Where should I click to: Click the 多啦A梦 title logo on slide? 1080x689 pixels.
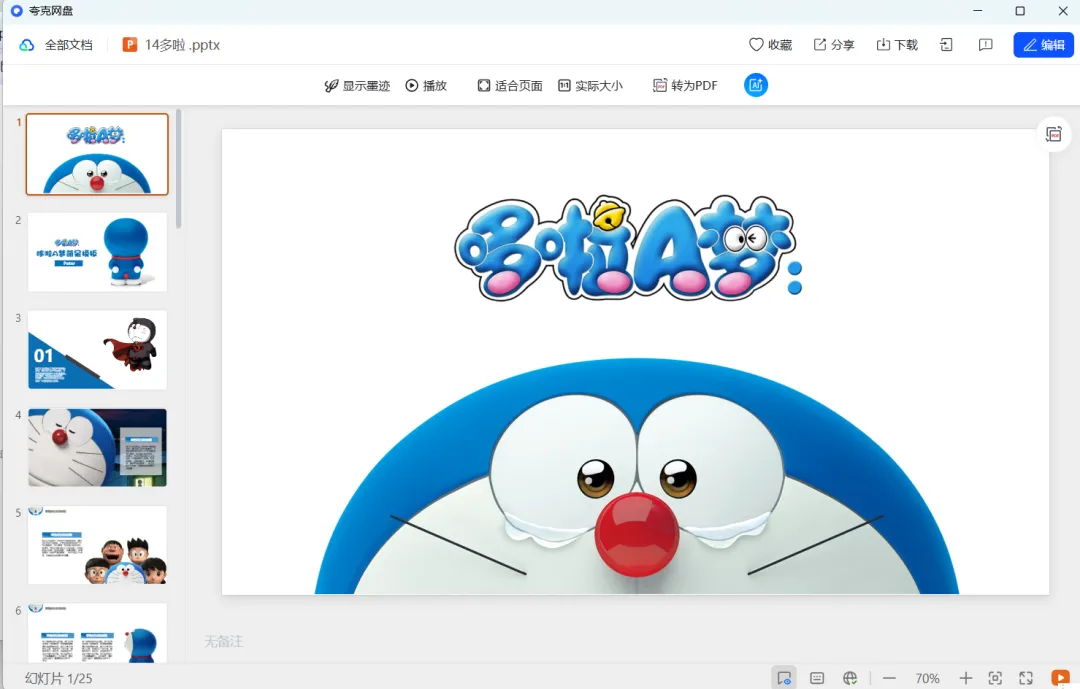628,249
